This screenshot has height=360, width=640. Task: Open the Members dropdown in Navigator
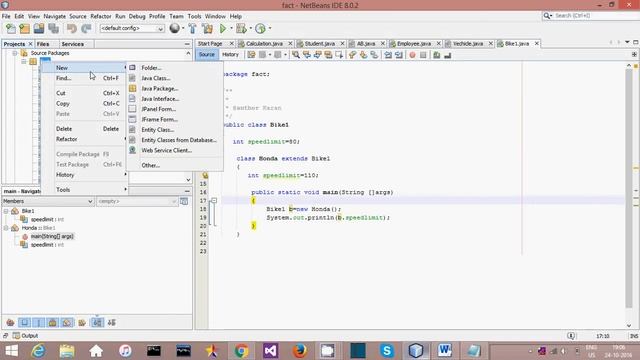tap(48, 201)
